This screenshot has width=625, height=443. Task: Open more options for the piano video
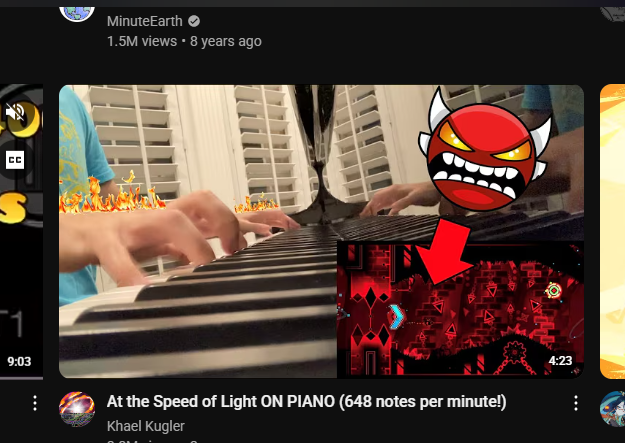click(x=576, y=403)
